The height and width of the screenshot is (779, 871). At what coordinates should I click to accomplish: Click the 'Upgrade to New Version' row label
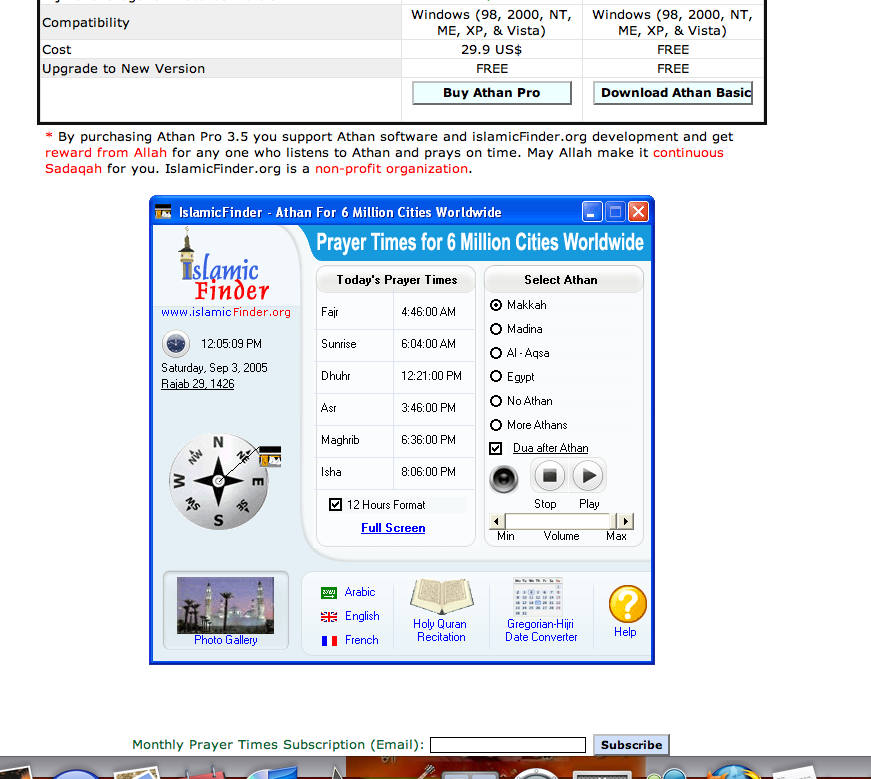(123, 69)
